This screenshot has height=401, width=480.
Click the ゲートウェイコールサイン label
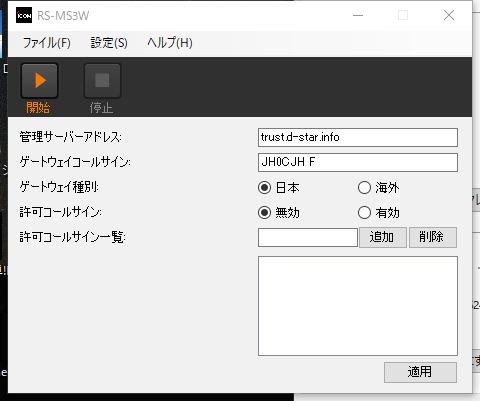click(75, 162)
